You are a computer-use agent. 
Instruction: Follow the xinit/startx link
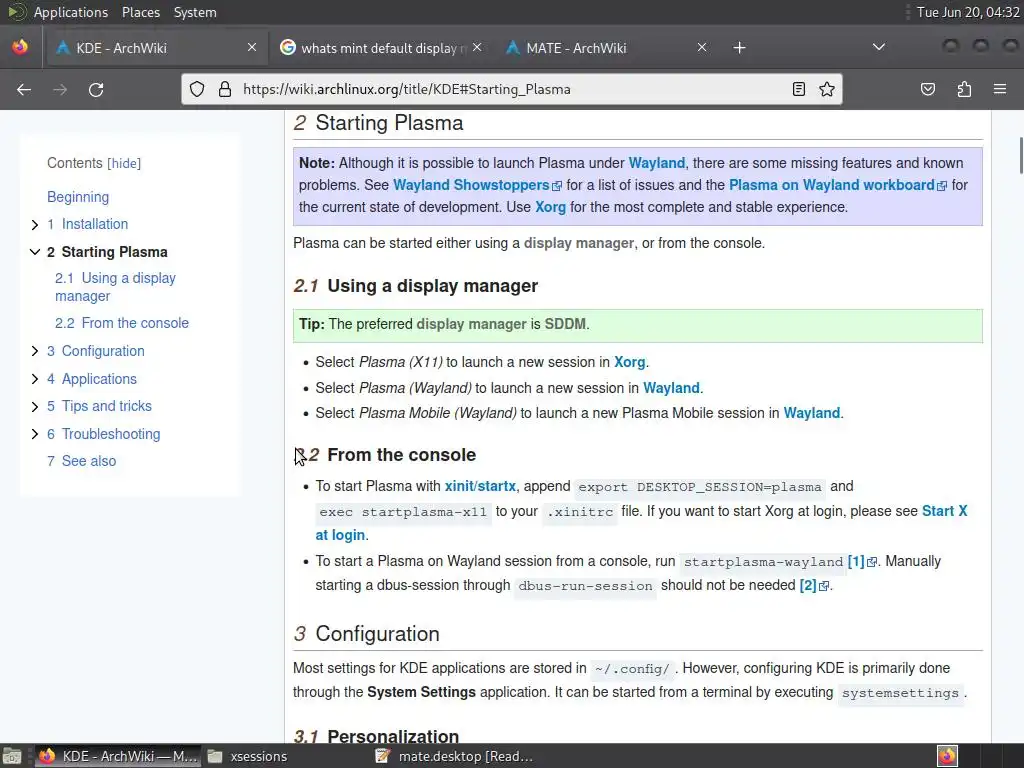pyautogui.click(x=480, y=487)
